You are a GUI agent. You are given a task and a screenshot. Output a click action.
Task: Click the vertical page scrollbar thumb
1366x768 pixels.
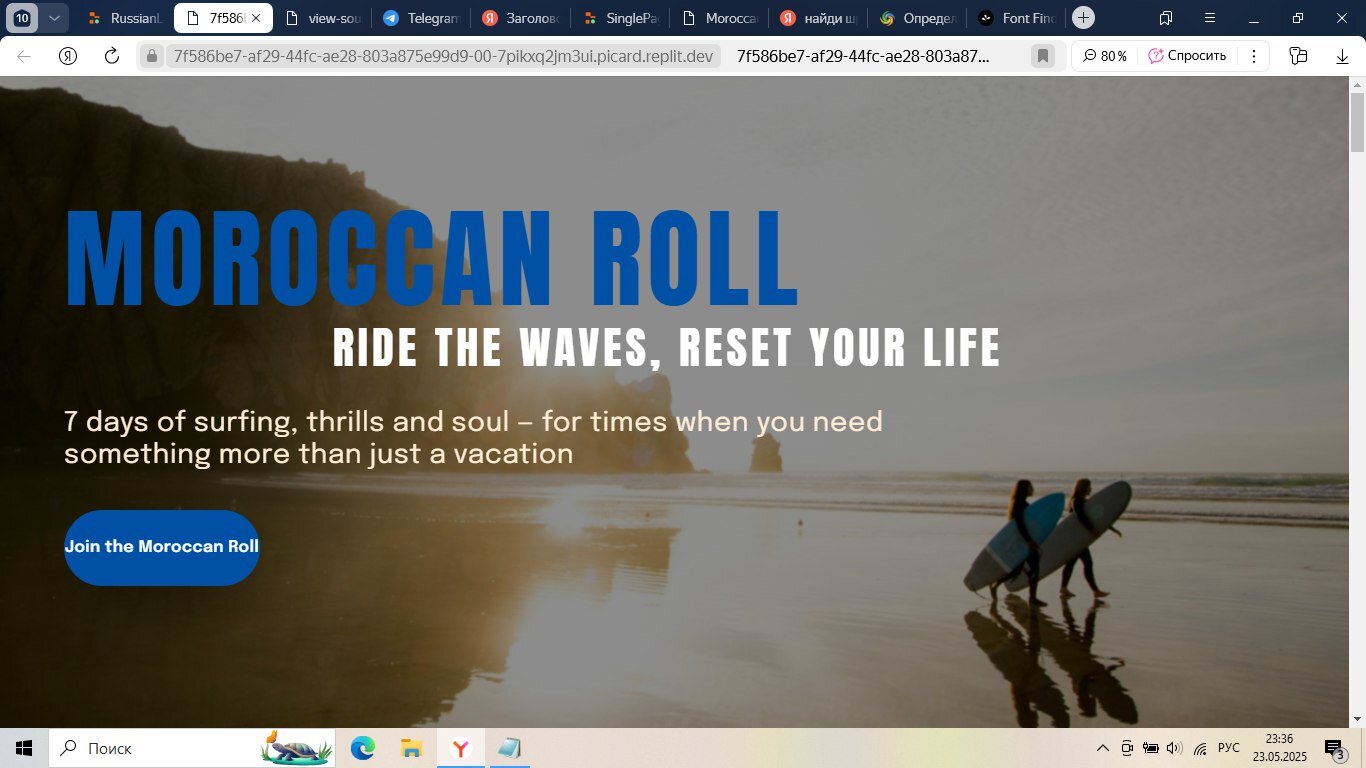click(x=1357, y=122)
